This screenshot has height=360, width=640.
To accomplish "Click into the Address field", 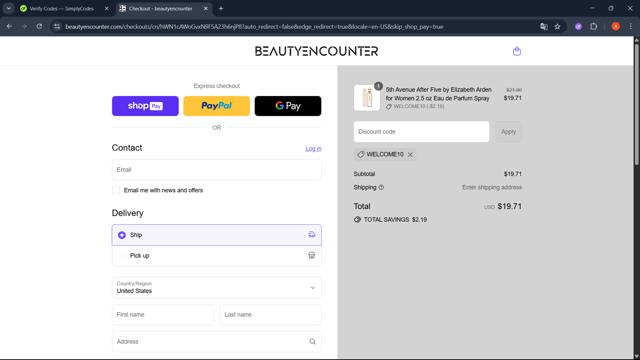I will tap(216, 342).
